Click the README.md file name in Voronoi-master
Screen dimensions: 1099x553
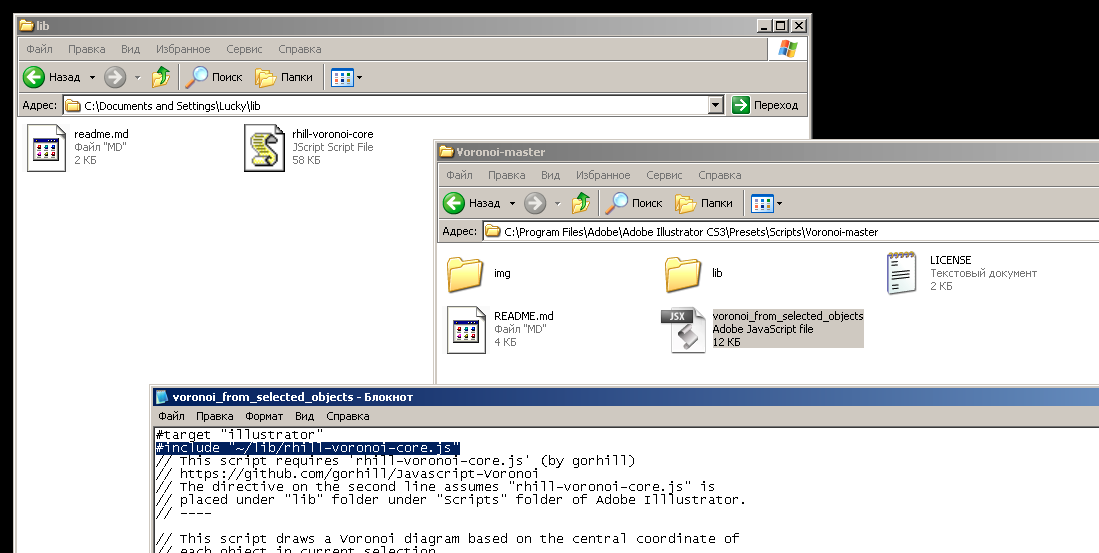tap(524, 316)
